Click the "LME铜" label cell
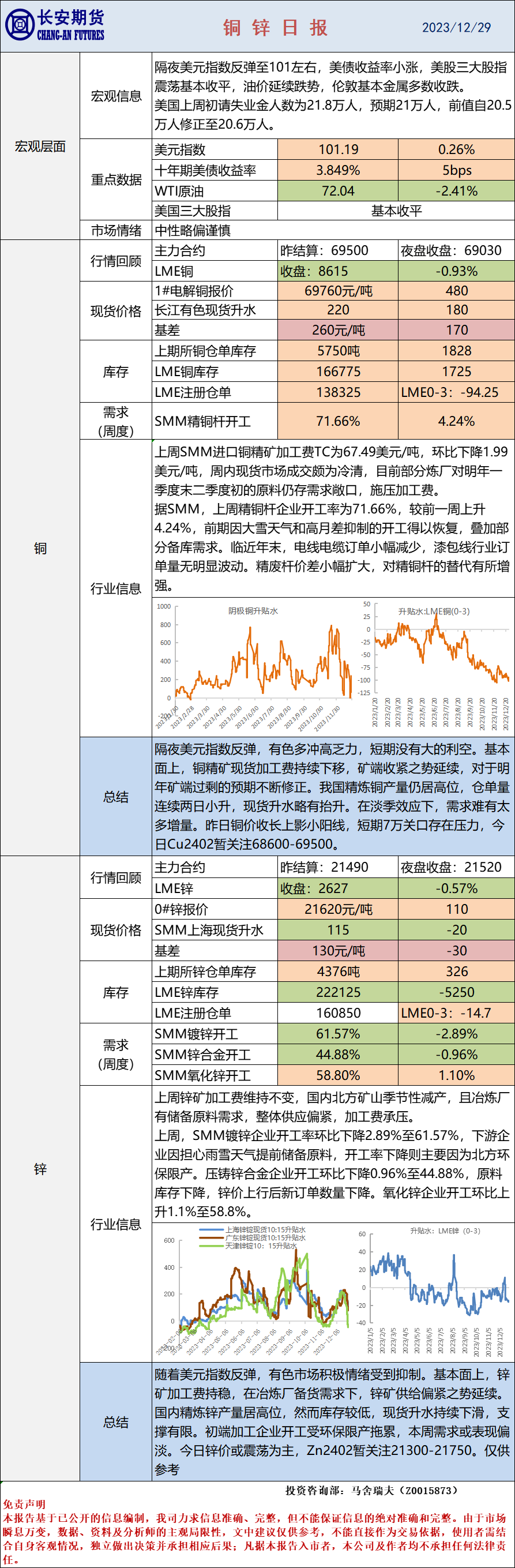This screenshot has height=1568, width=515. (215, 271)
